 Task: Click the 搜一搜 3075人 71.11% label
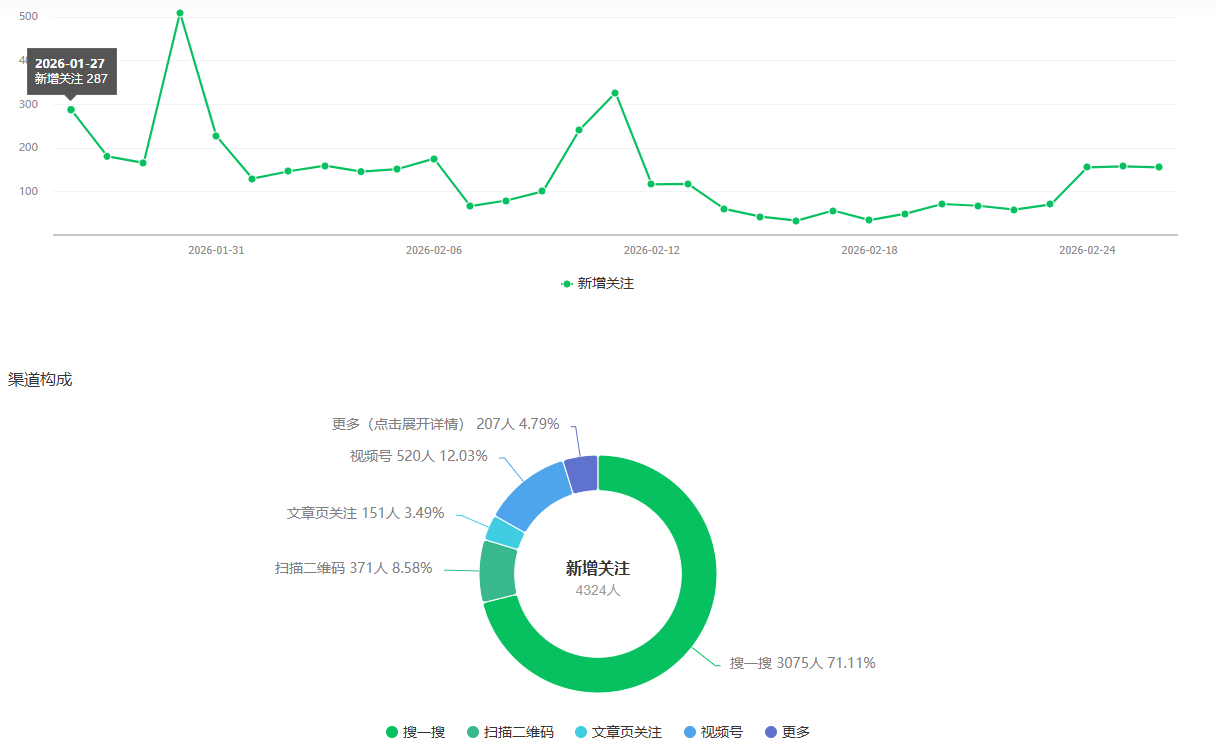pyautogui.click(x=802, y=663)
